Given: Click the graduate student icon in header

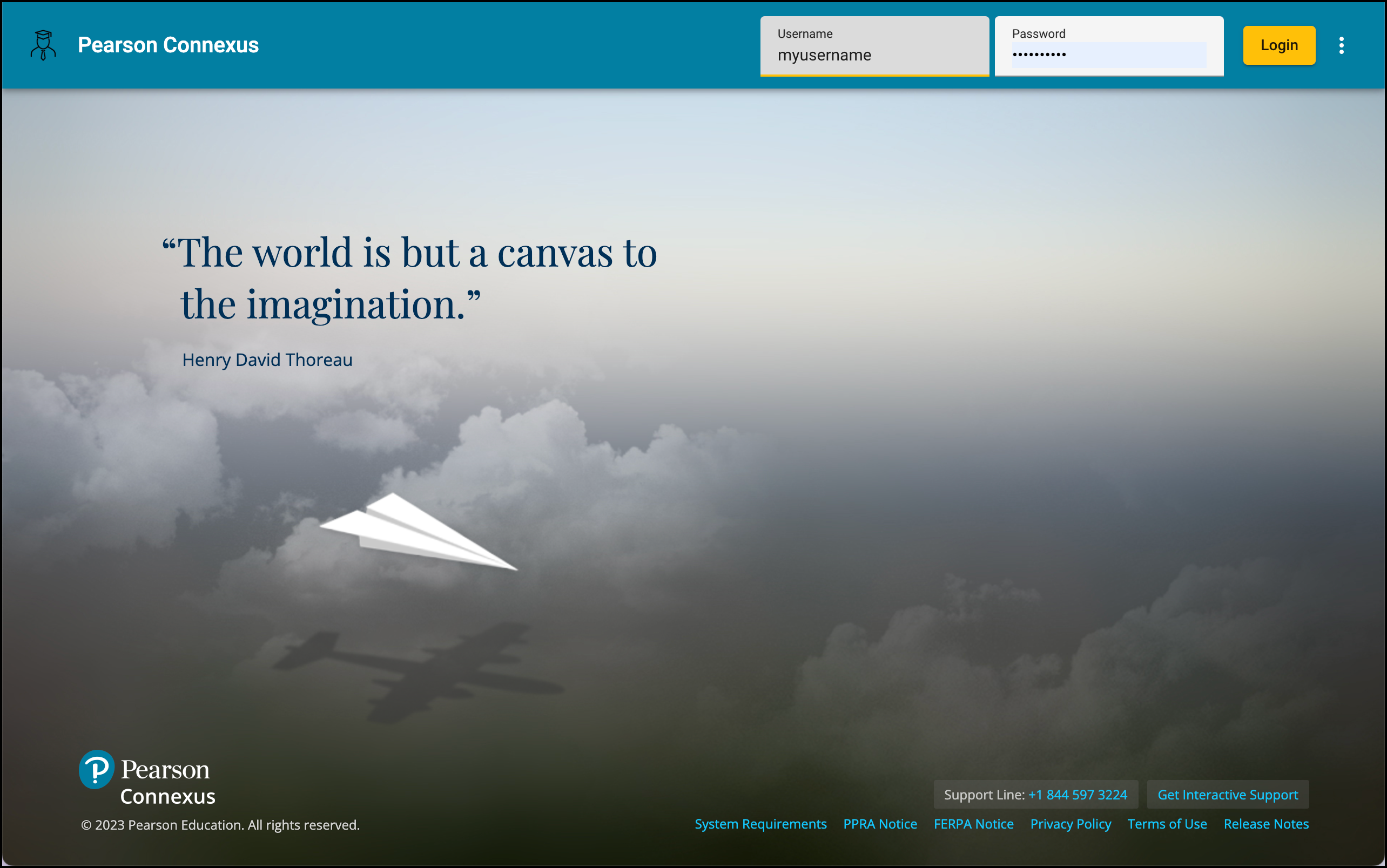Looking at the screenshot, I should coord(43,45).
